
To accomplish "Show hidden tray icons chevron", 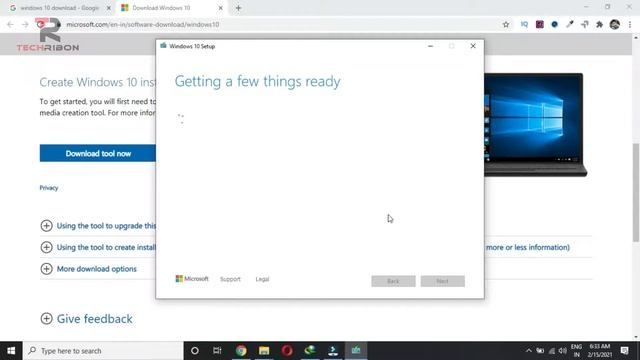I will click(529, 351).
